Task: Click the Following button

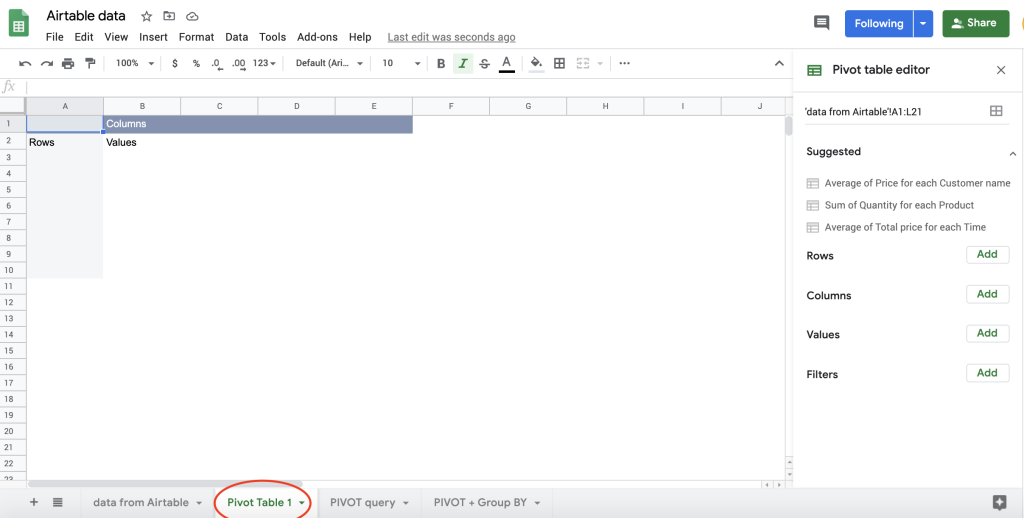Action: pyautogui.click(x=878, y=24)
